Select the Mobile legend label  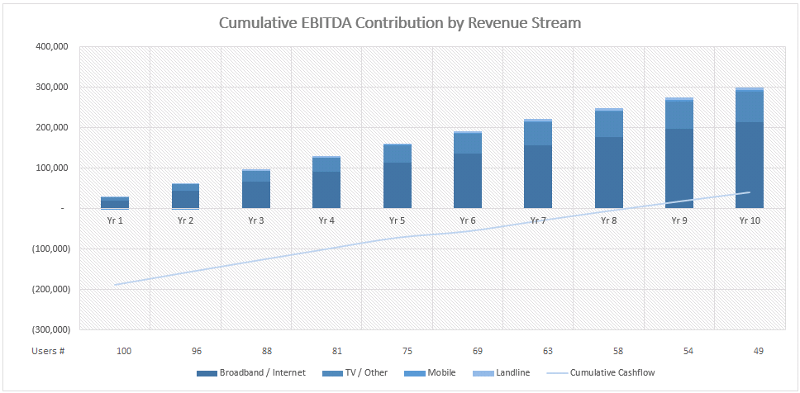point(441,373)
